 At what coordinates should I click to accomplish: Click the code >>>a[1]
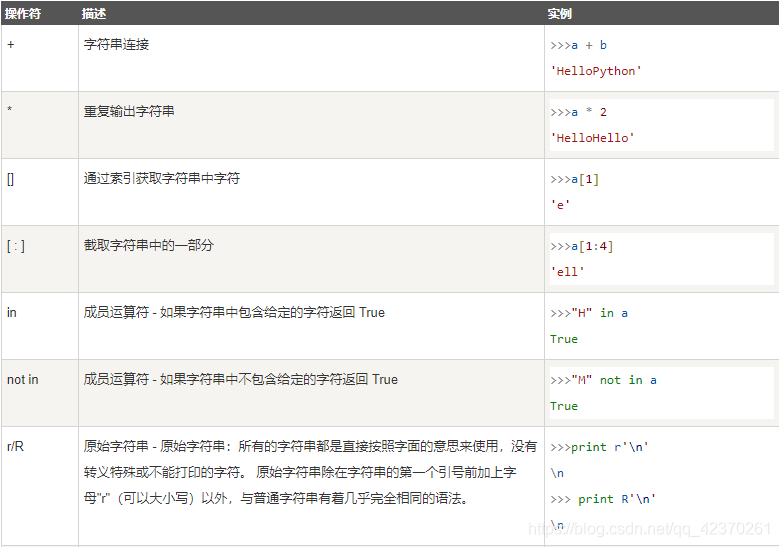tap(574, 179)
